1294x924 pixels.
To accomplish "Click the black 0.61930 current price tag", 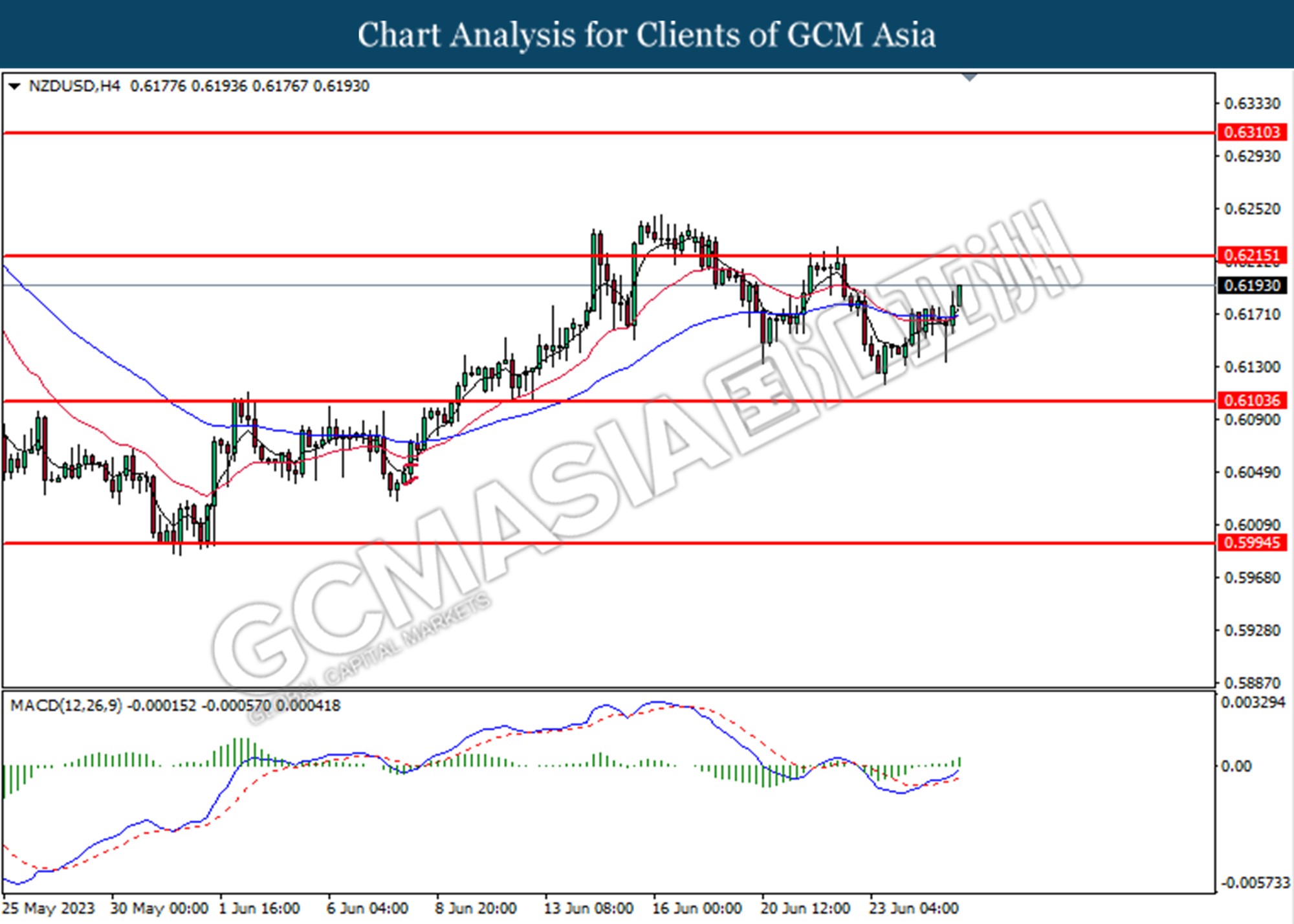I will [1252, 285].
